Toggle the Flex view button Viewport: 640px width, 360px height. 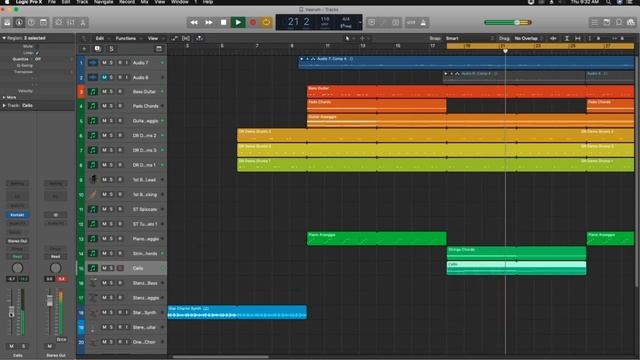[x=186, y=38]
